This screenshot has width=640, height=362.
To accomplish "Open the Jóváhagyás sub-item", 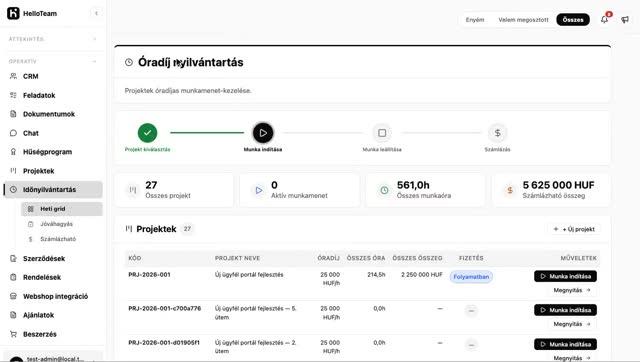I will point(62,224).
